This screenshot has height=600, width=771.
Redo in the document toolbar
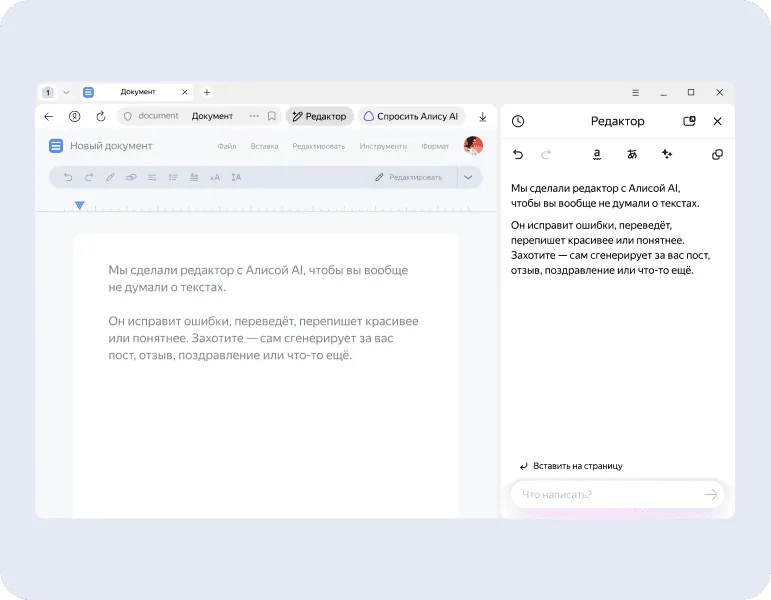[89, 177]
